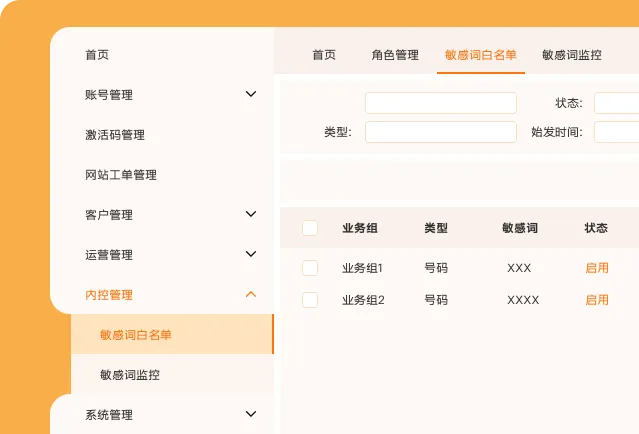Click the 启用 status link for 业务组1

coord(597,268)
